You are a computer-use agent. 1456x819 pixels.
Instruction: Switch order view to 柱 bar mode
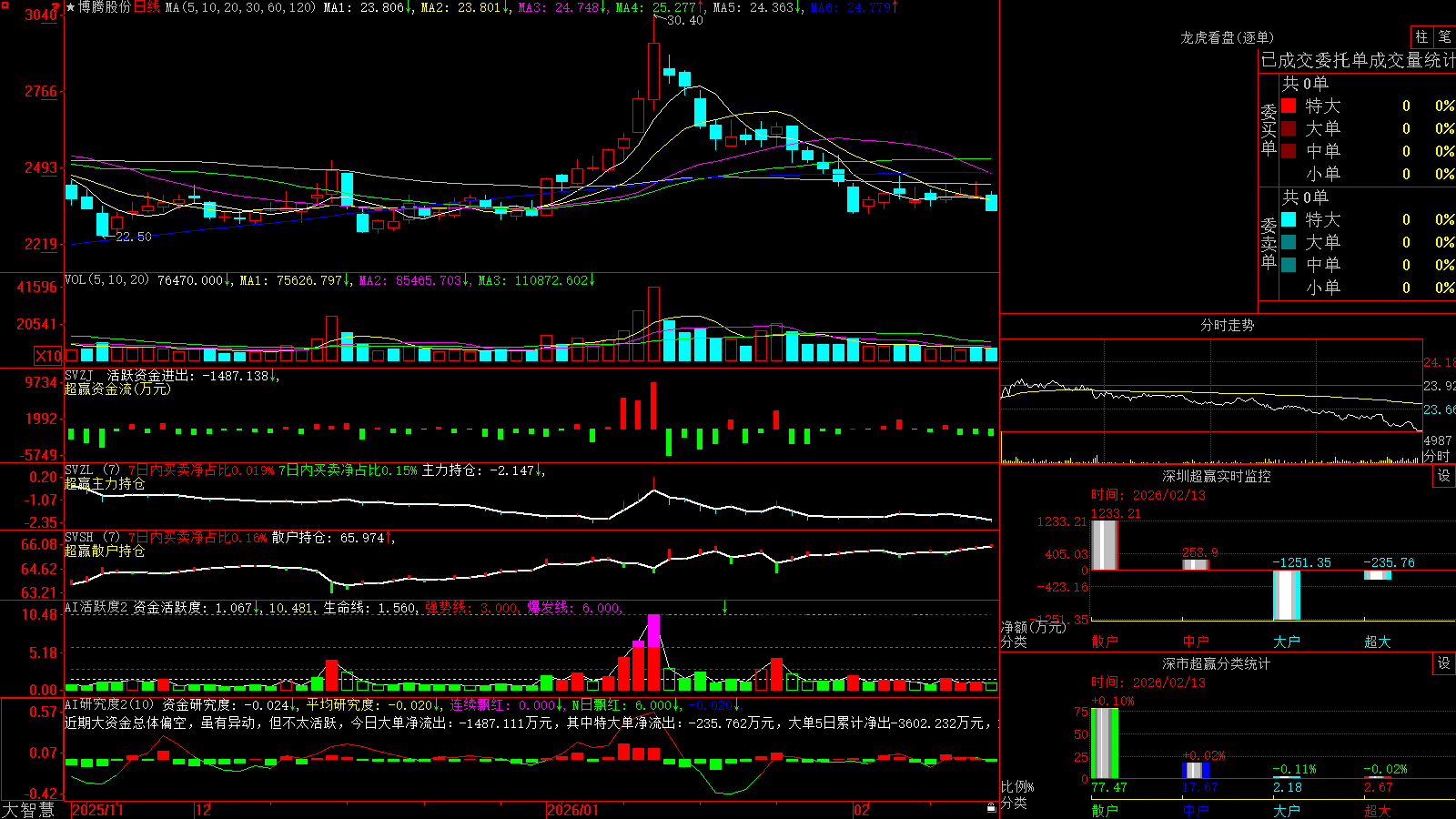point(1421,37)
